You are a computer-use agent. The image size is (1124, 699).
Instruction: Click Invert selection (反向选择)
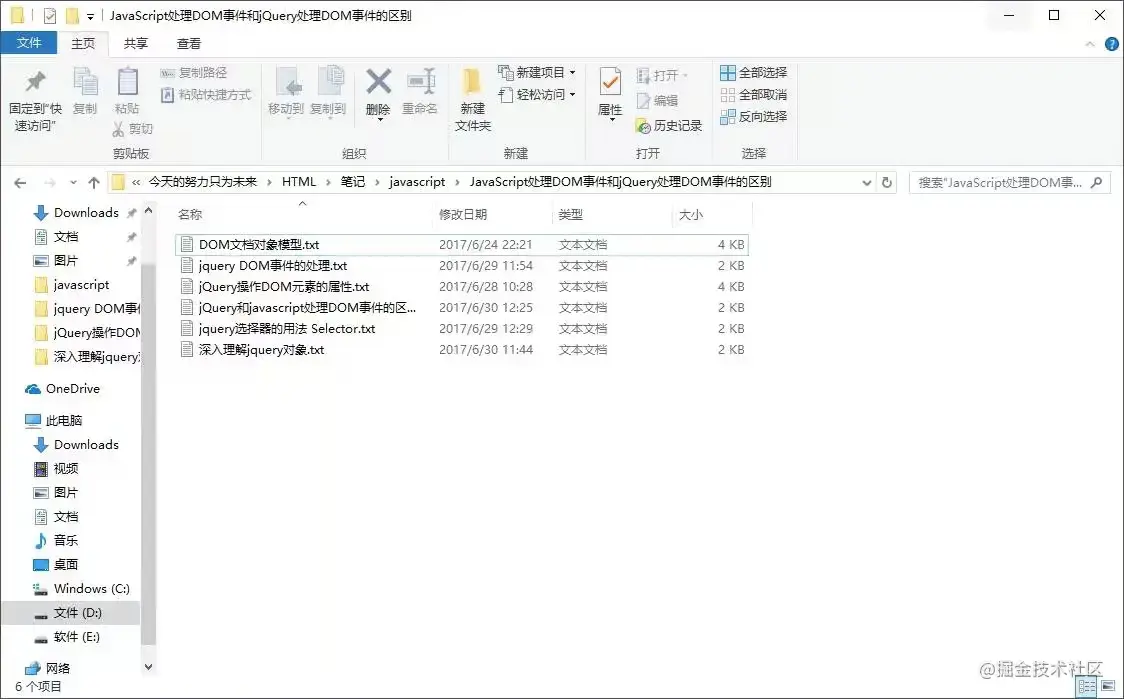pyautogui.click(x=753, y=116)
